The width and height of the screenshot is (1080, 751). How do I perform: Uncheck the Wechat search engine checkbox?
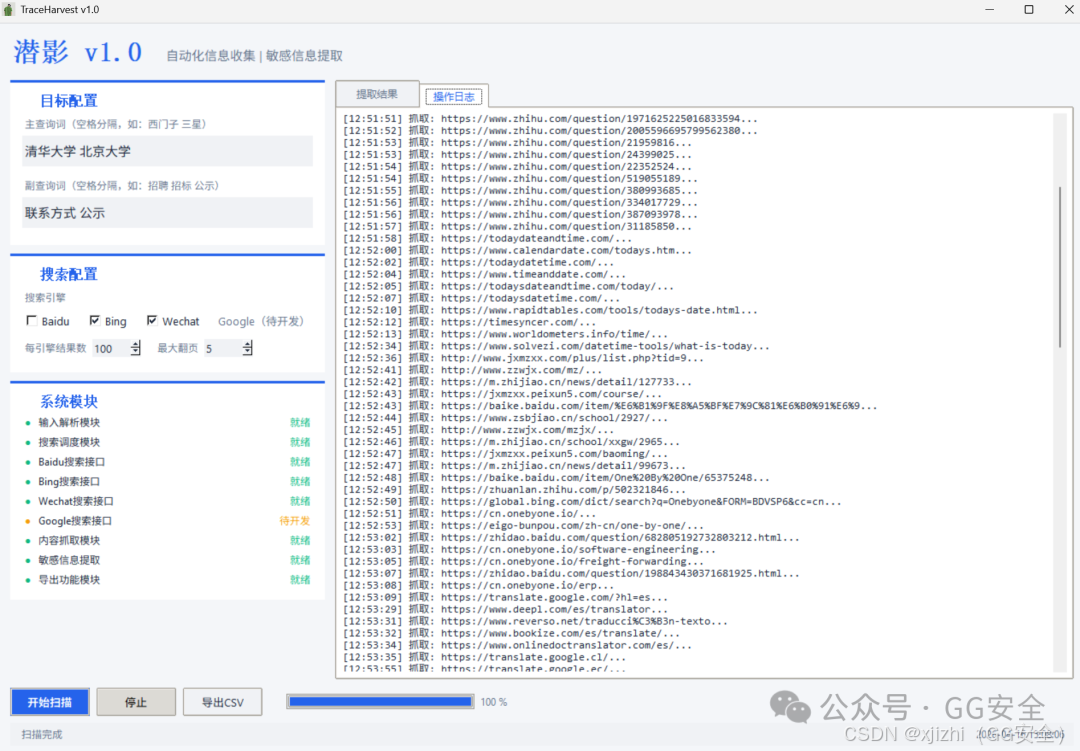[152, 320]
